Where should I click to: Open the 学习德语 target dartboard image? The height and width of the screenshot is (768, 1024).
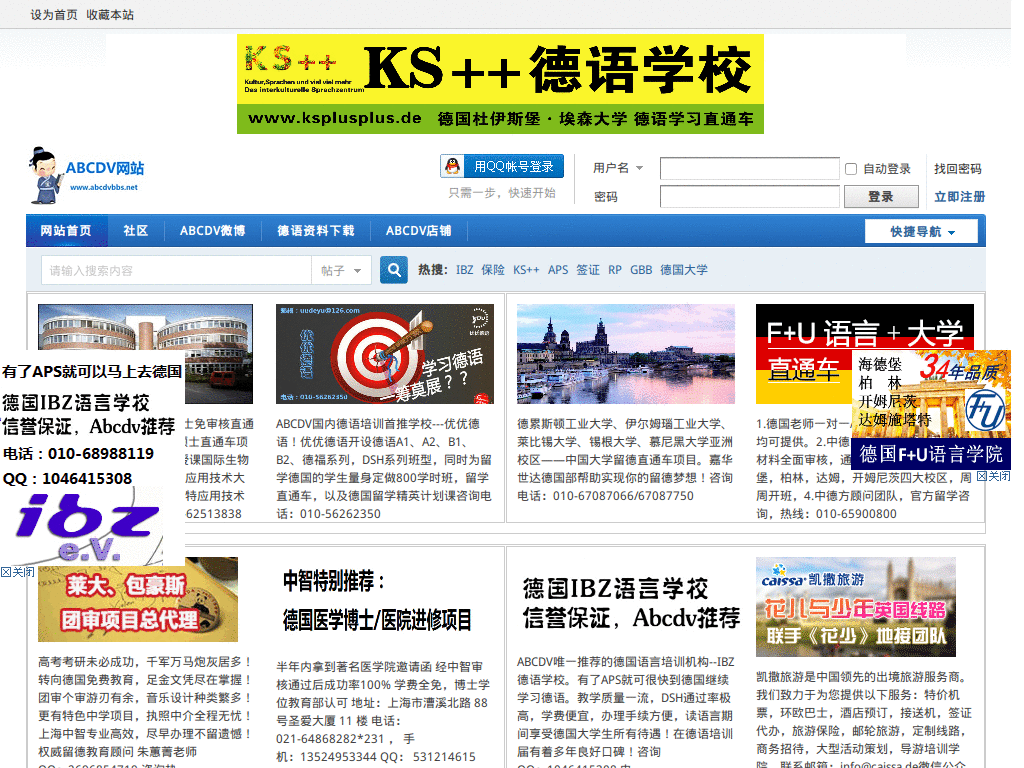pyautogui.click(x=385, y=354)
